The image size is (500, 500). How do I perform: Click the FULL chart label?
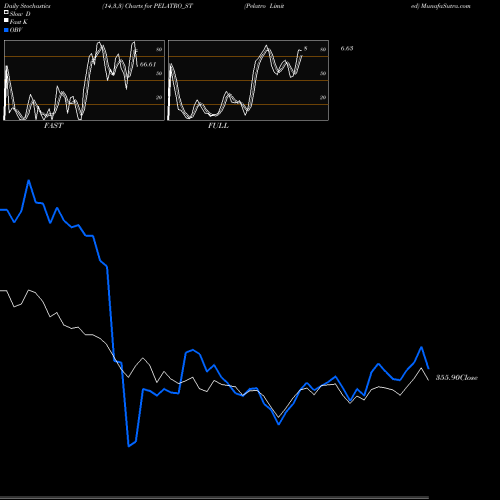[218, 126]
